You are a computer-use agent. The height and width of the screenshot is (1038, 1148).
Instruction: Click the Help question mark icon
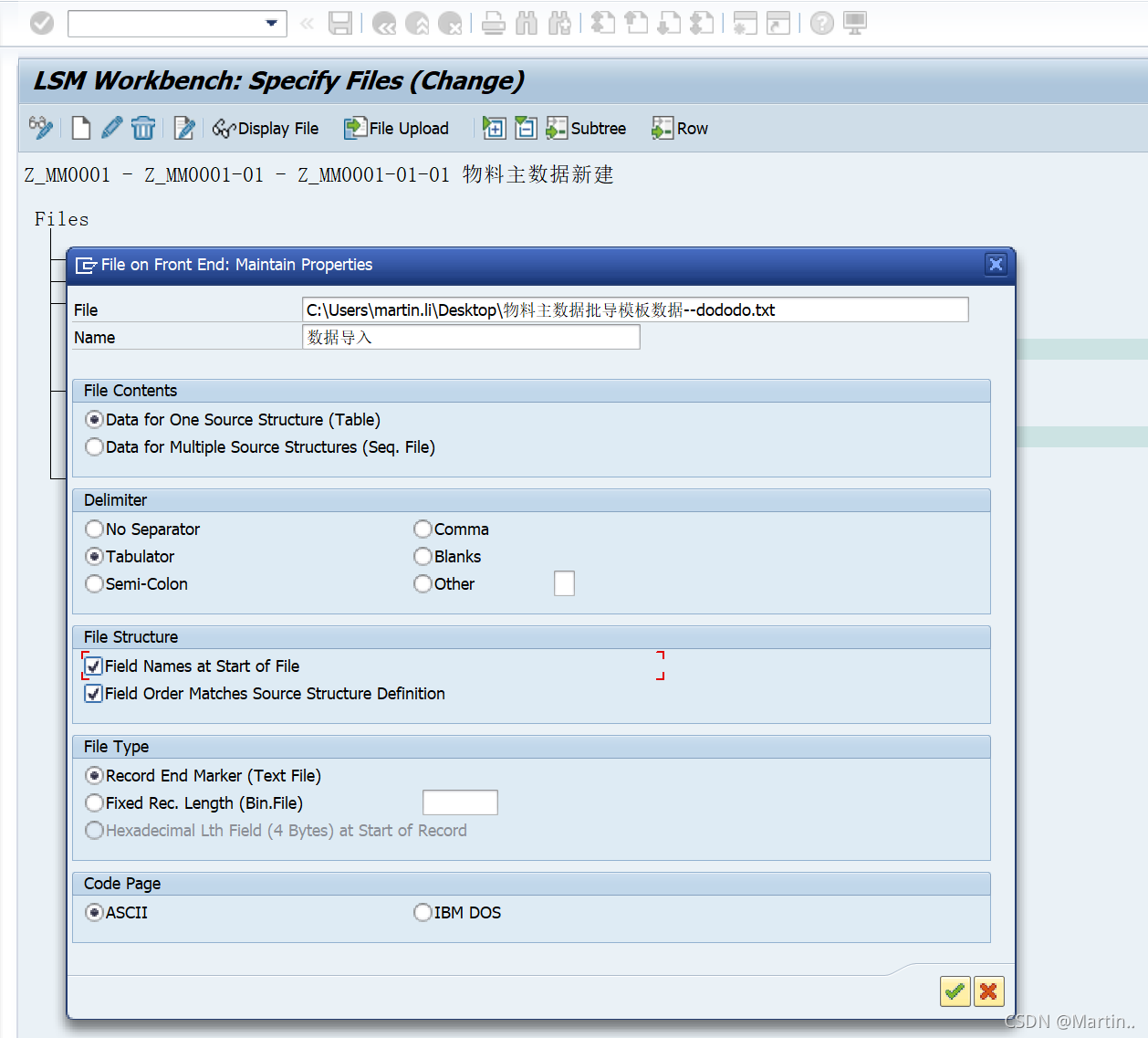point(822,23)
